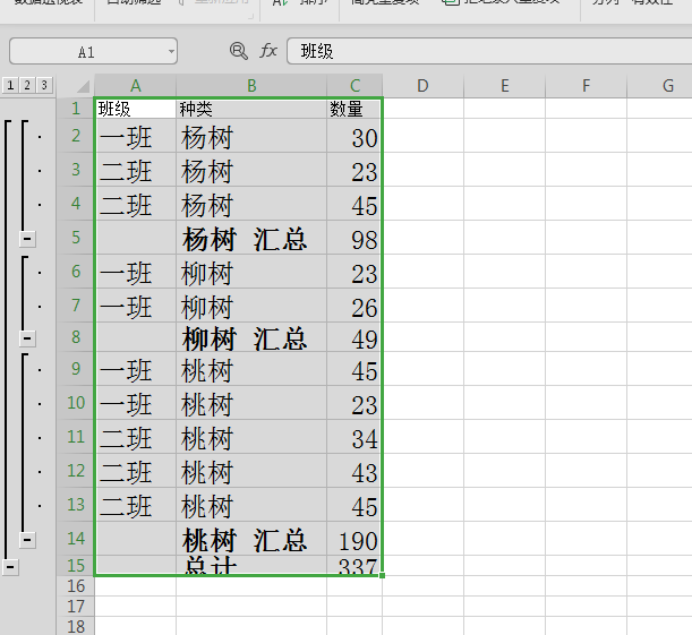Click the fx insert function icon

click(x=268, y=51)
